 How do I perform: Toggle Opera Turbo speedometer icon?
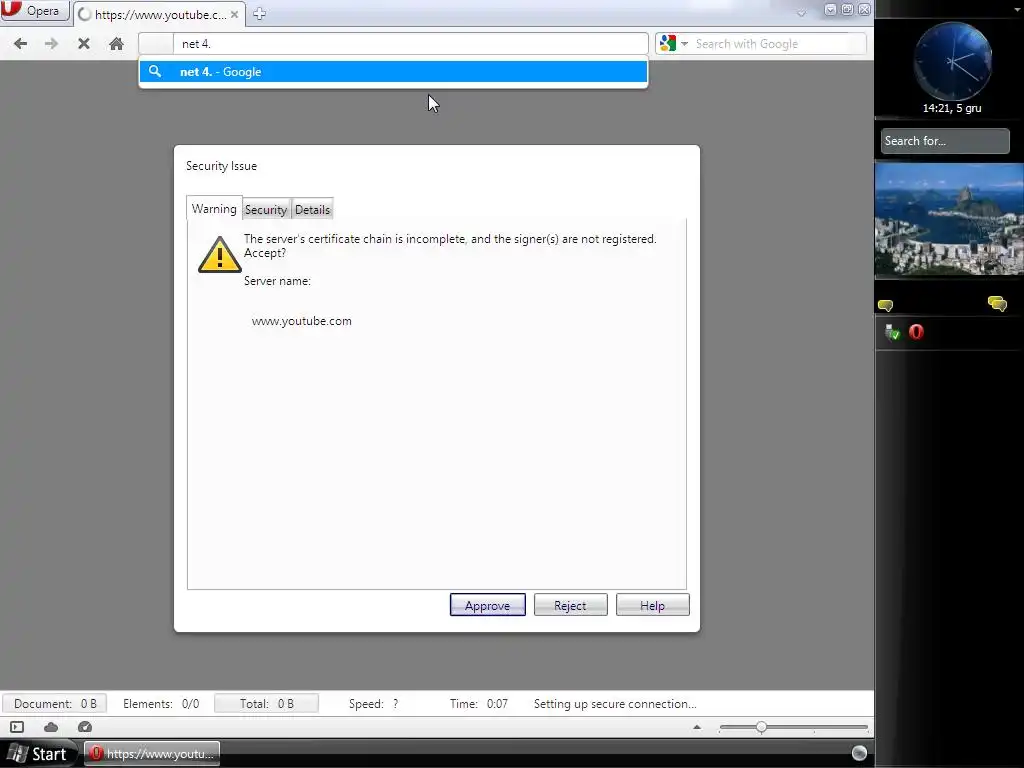click(85, 727)
